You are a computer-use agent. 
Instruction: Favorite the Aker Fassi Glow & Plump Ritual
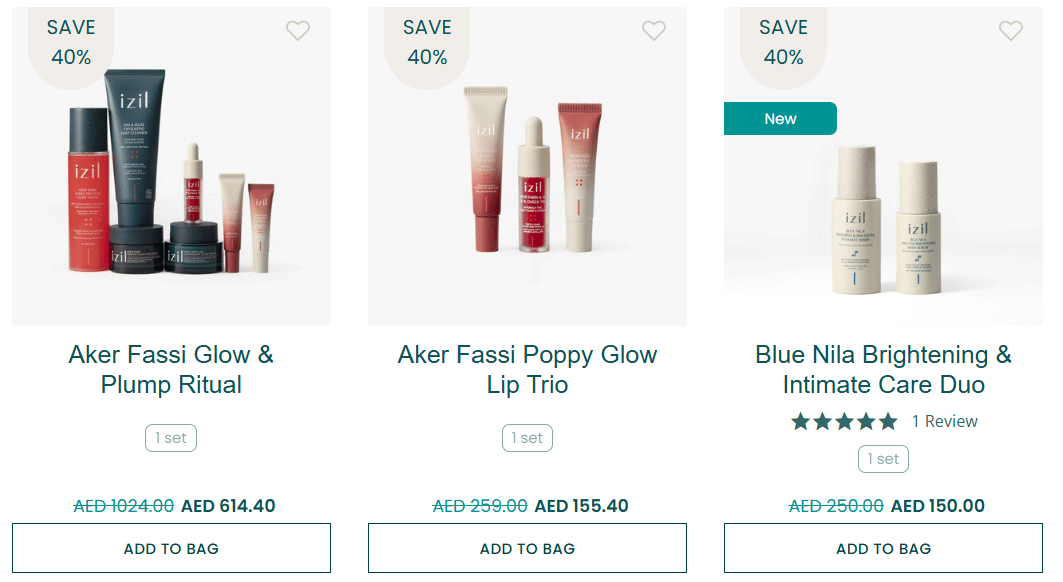pos(298,31)
